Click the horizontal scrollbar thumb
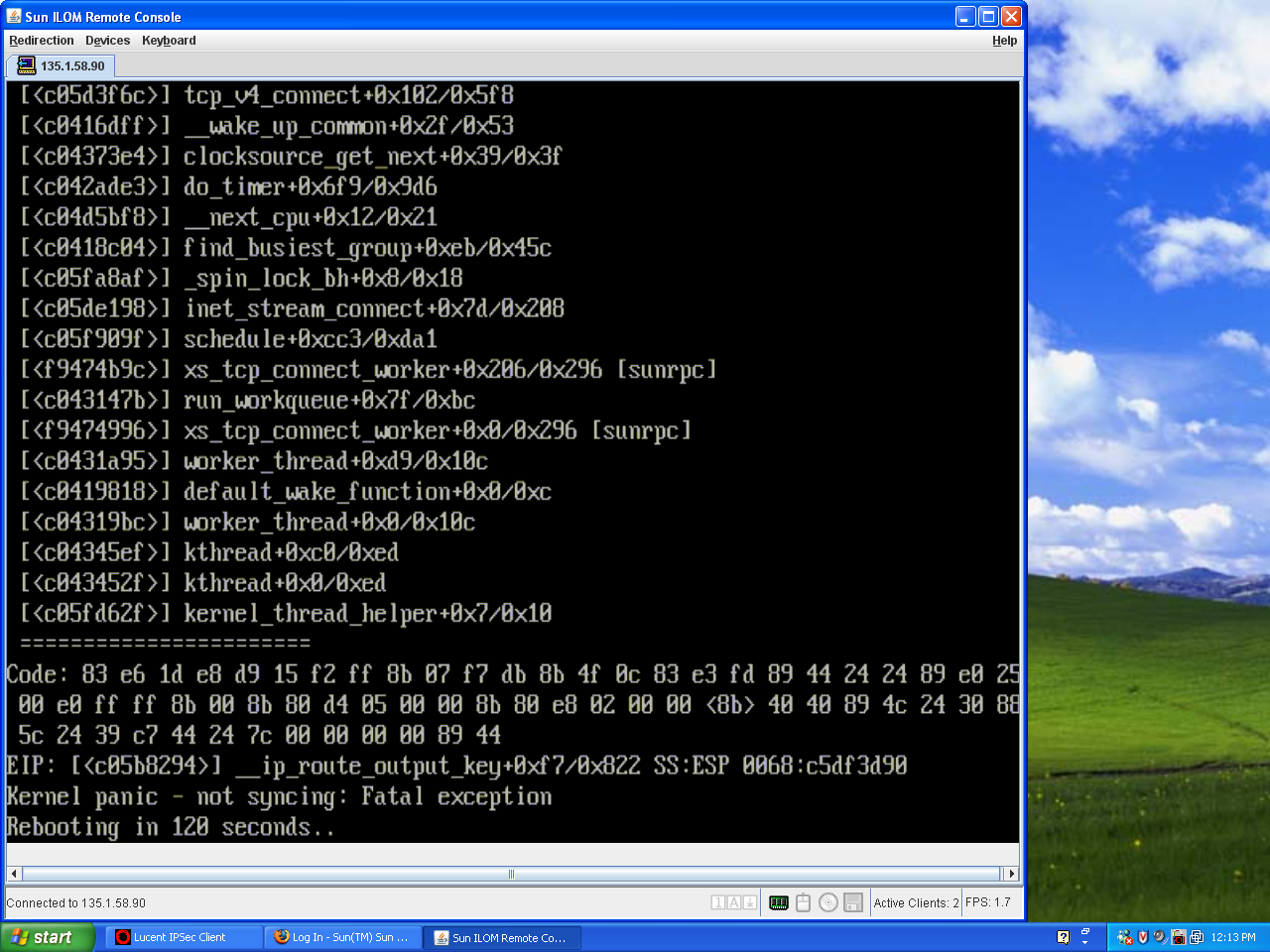Image resolution: width=1270 pixels, height=952 pixels. click(511, 874)
